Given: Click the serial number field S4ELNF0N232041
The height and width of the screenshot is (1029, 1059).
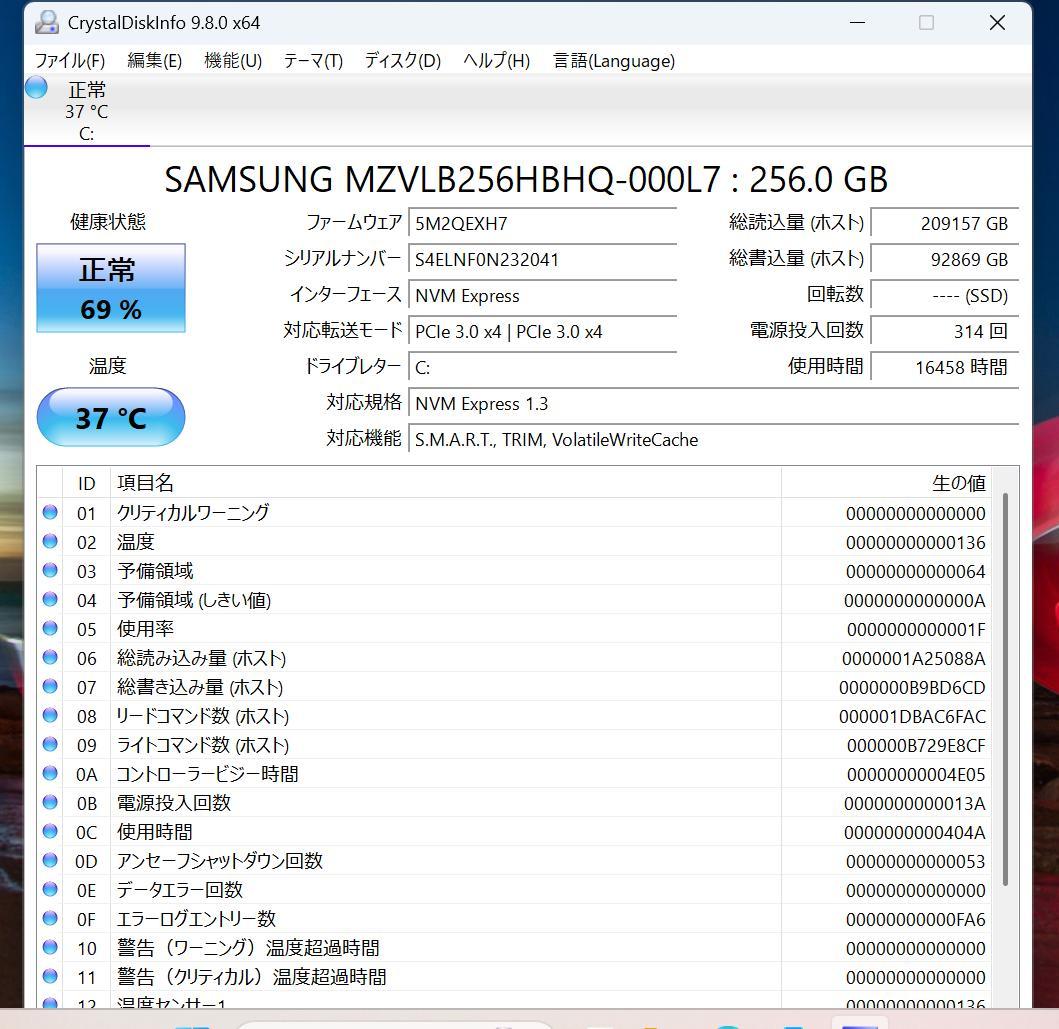Looking at the screenshot, I should click(542, 259).
